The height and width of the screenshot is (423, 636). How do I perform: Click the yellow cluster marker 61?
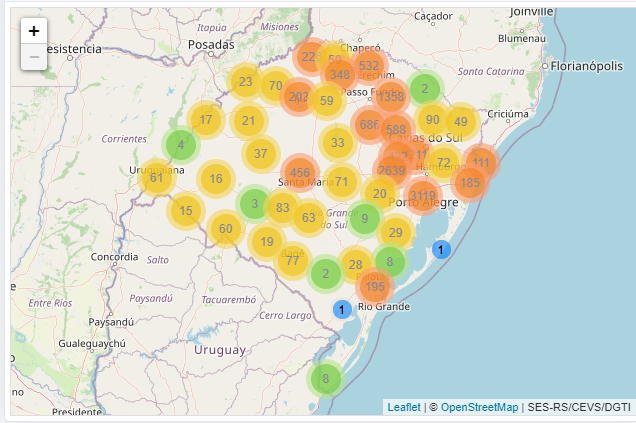click(156, 177)
